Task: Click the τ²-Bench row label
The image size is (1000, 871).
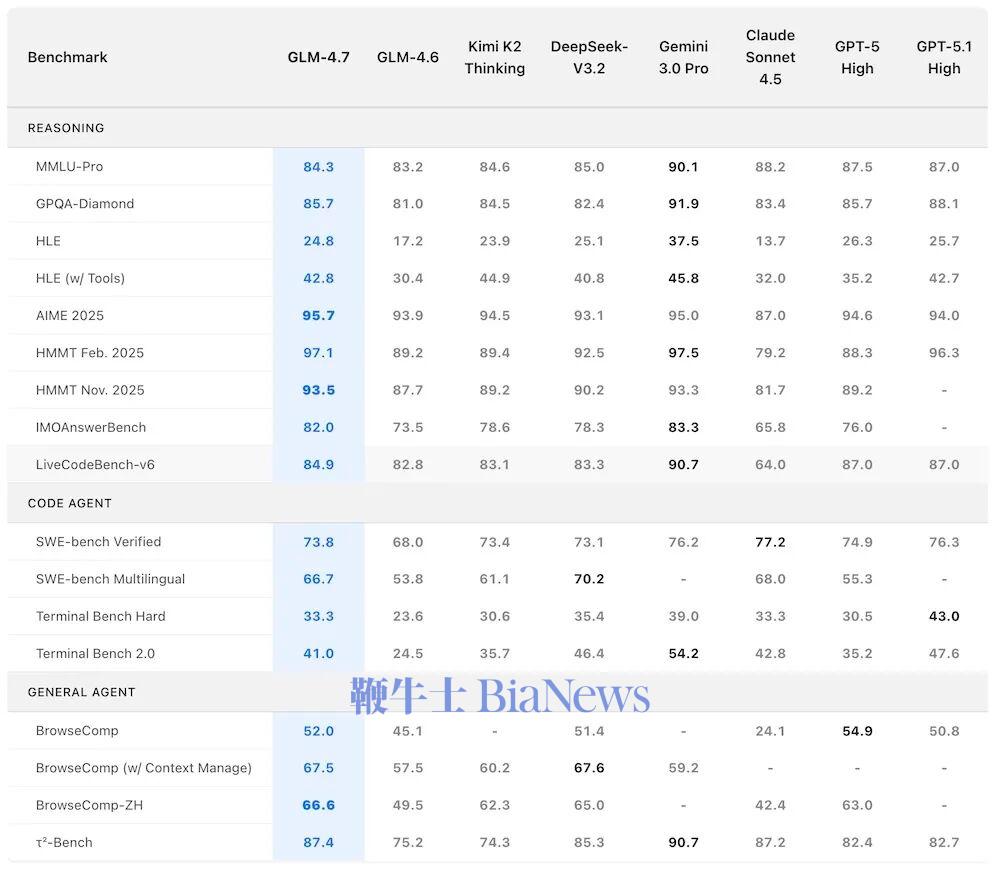Action: click(x=64, y=843)
